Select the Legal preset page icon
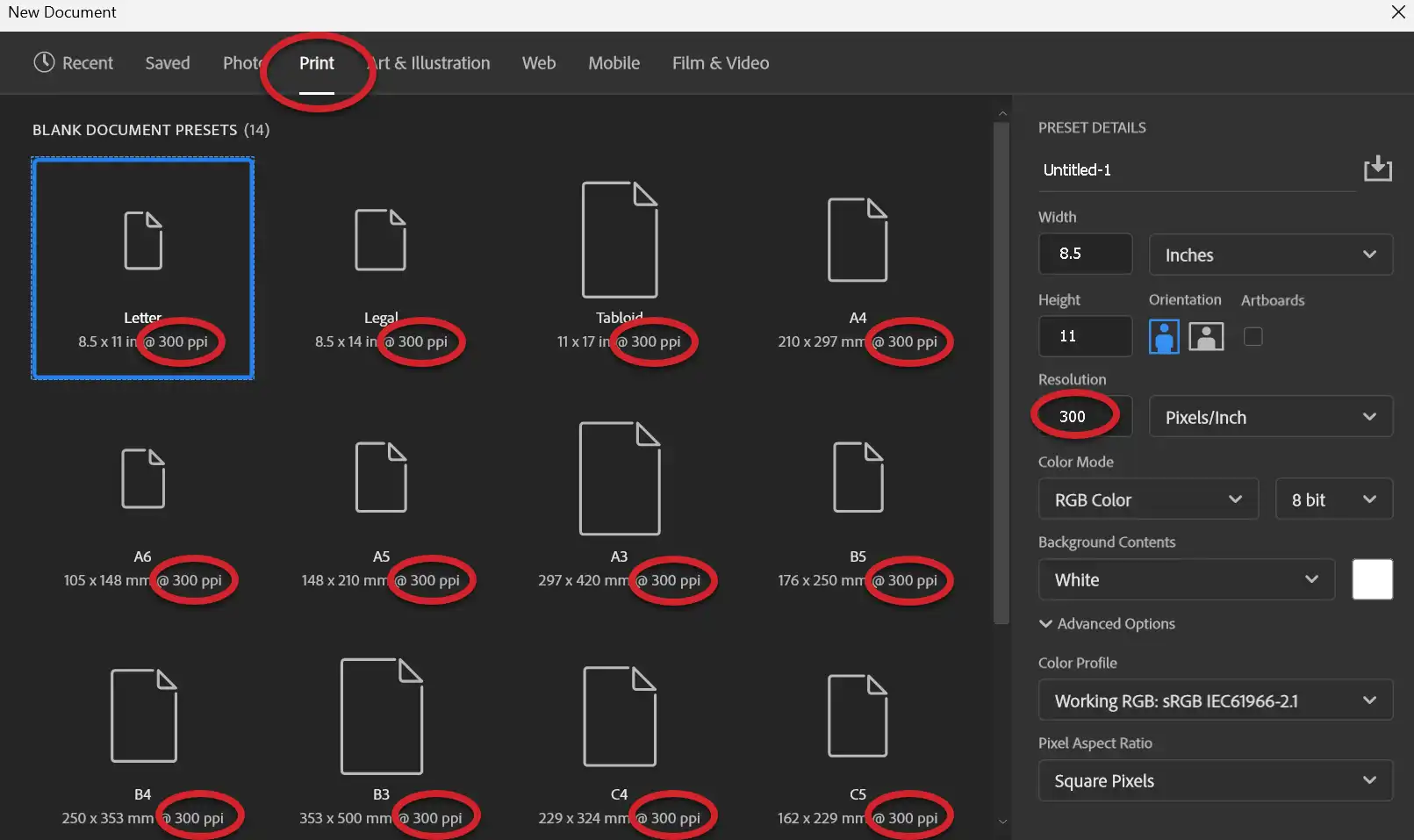1414x840 pixels. [380, 240]
